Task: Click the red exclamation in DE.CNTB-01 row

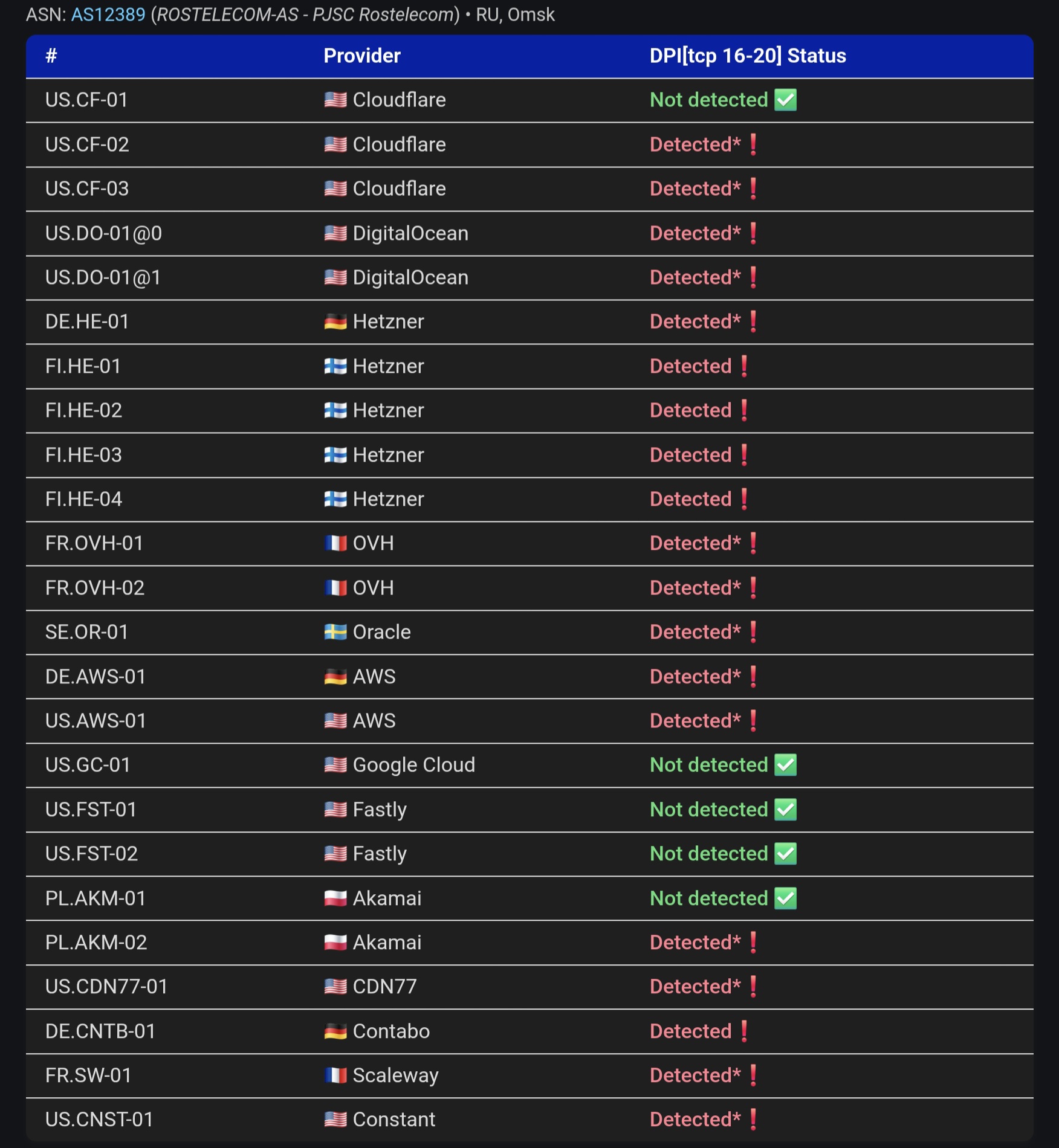Action: click(x=744, y=1031)
